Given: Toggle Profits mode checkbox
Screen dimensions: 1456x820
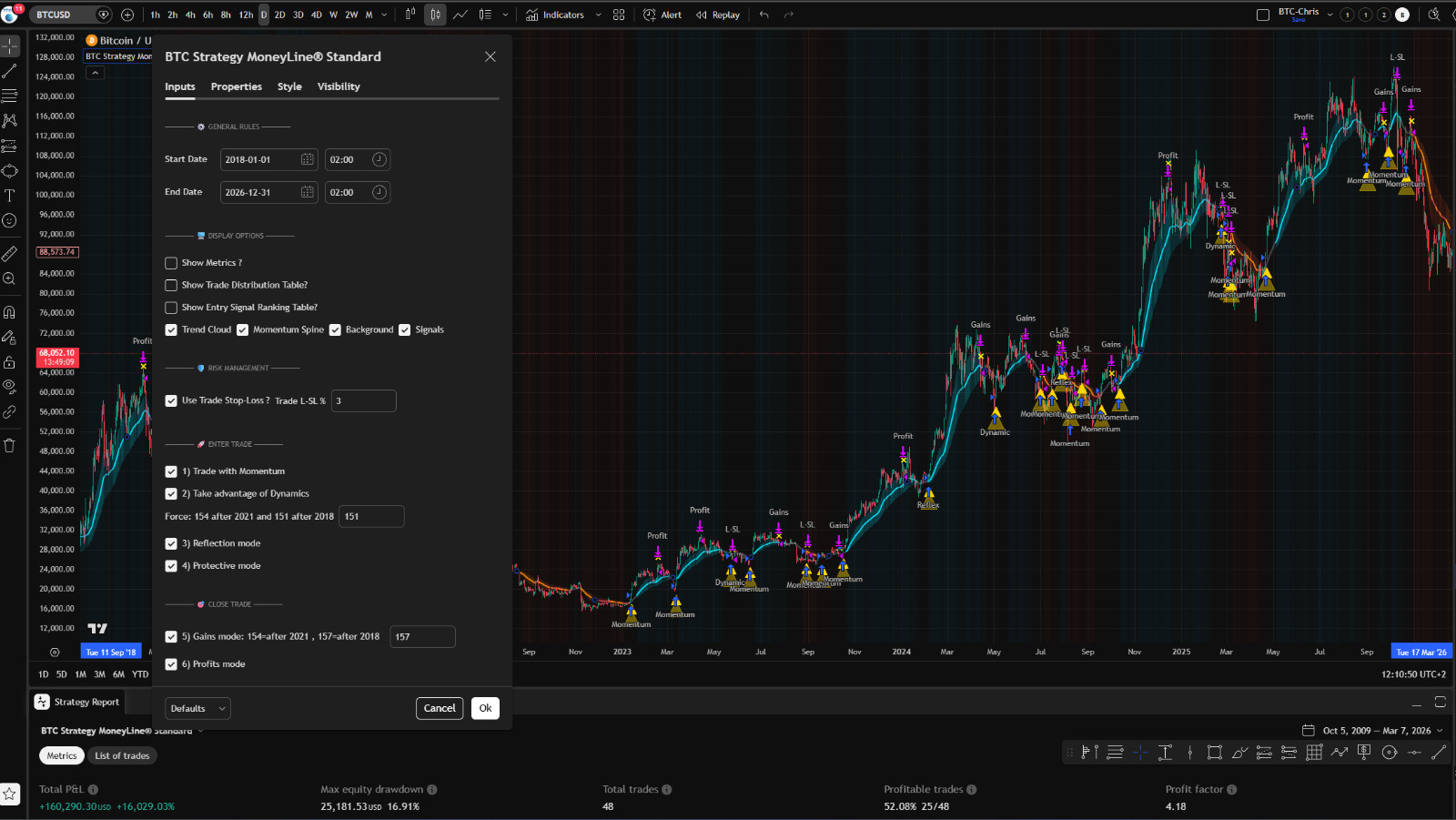Looking at the screenshot, I should (171, 664).
